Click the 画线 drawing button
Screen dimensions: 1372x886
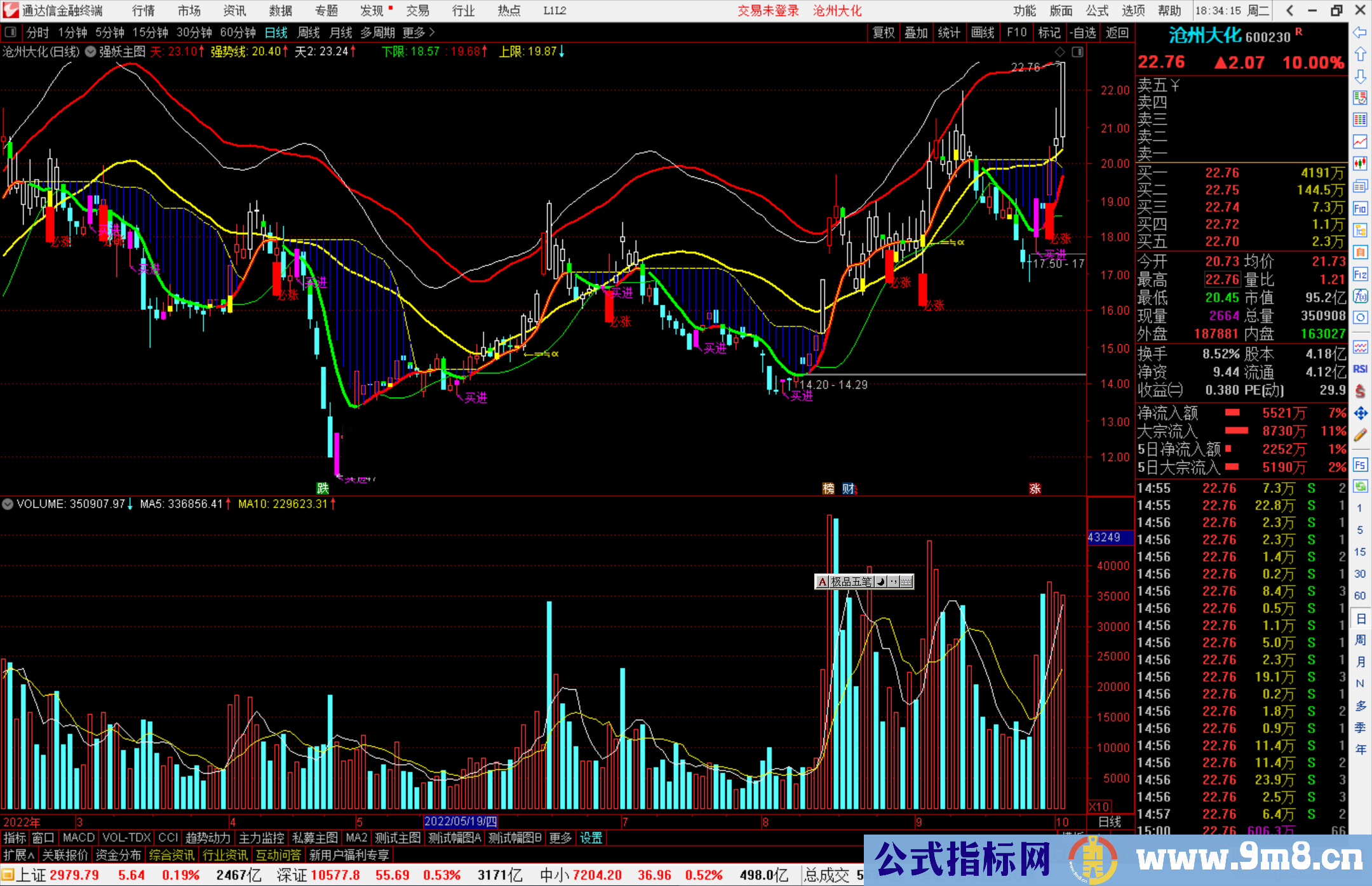coord(983,32)
